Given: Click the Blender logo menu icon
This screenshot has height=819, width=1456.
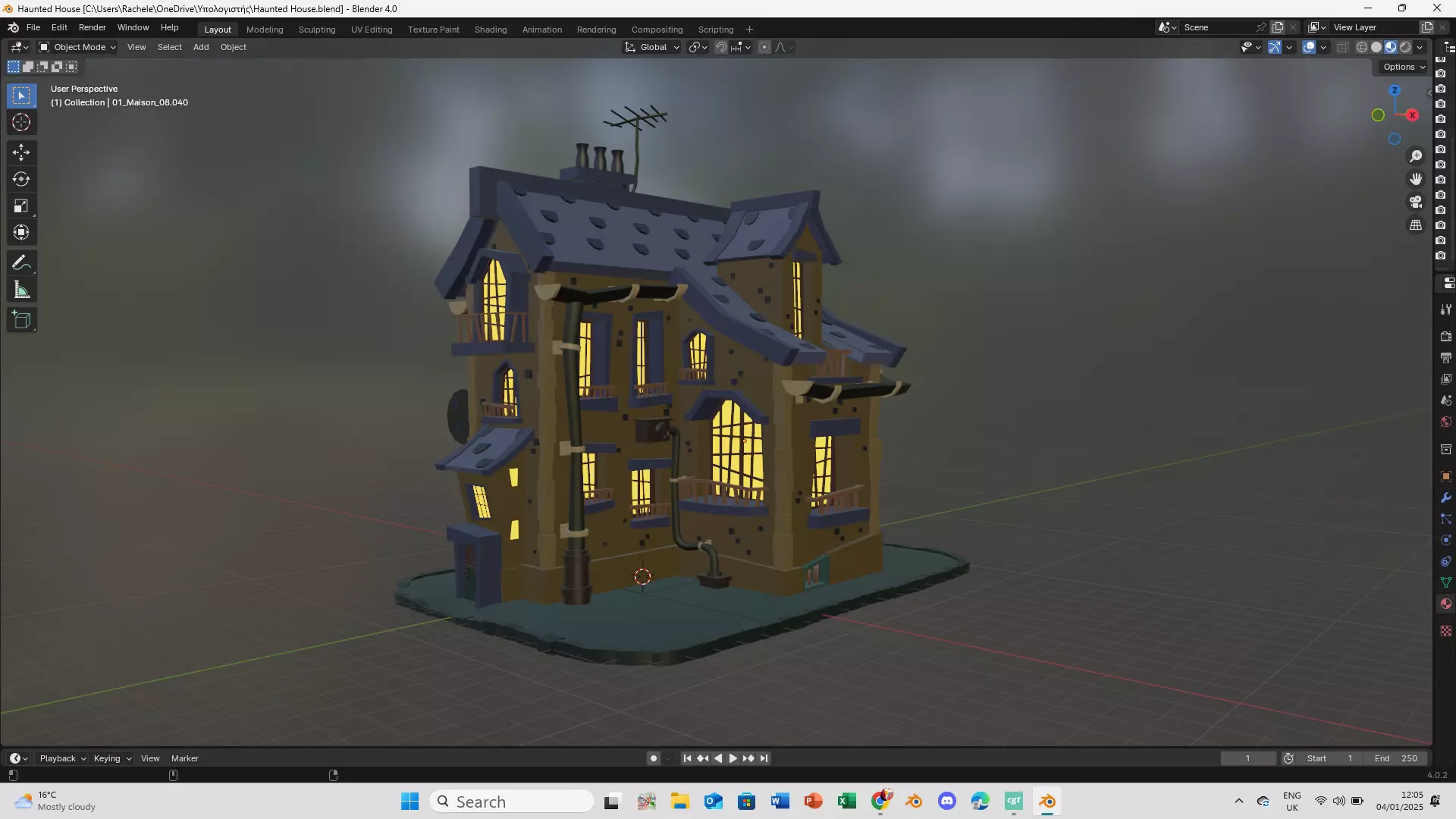Looking at the screenshot, I should click(13, 27).
